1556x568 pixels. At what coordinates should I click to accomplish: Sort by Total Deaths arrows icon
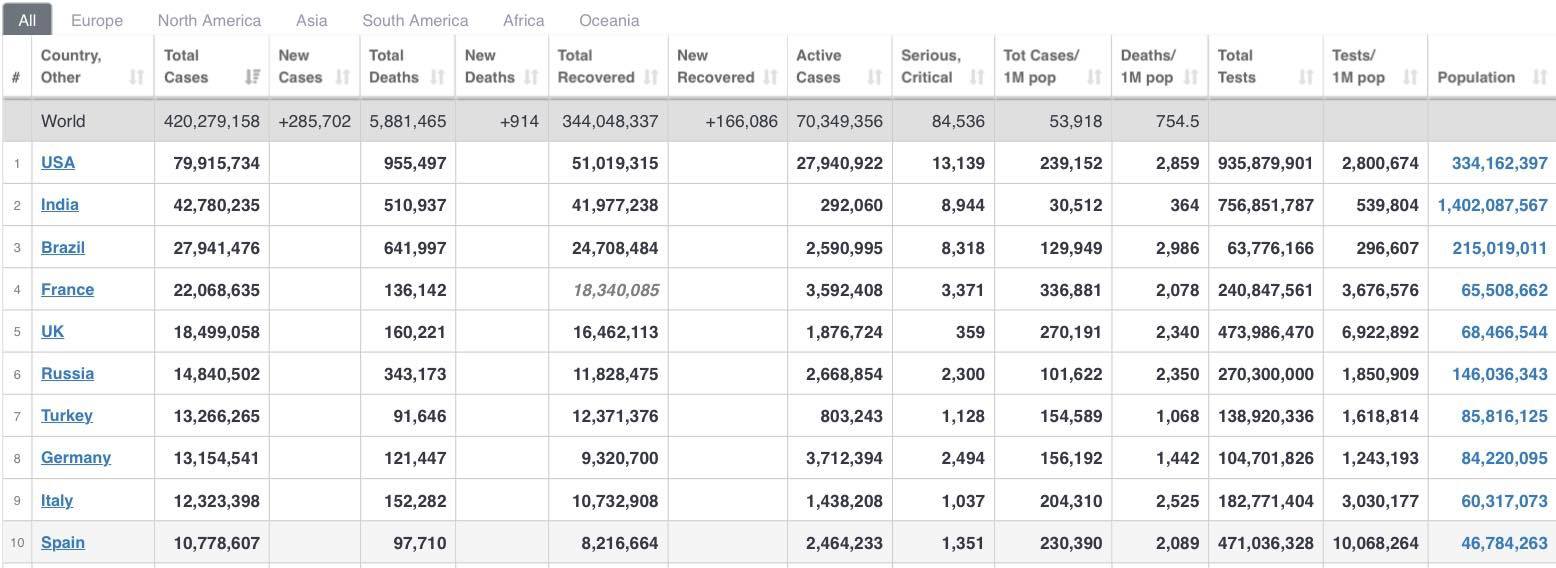438,77
